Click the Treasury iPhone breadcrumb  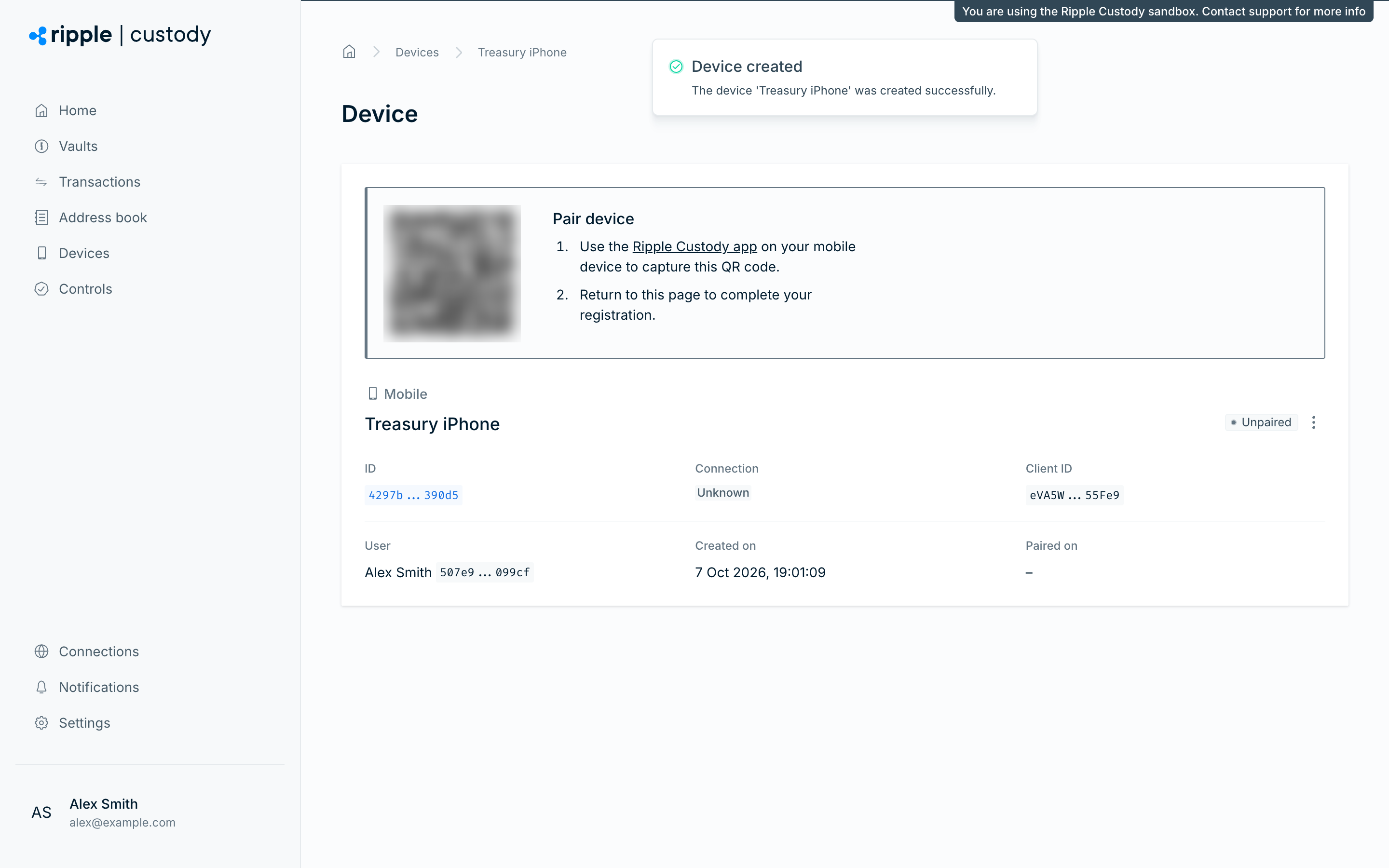522,52
